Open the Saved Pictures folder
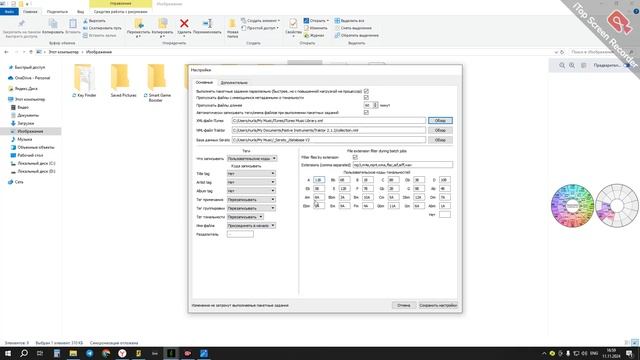The width and height of the screenshot is (640, 360). point(122,81)
